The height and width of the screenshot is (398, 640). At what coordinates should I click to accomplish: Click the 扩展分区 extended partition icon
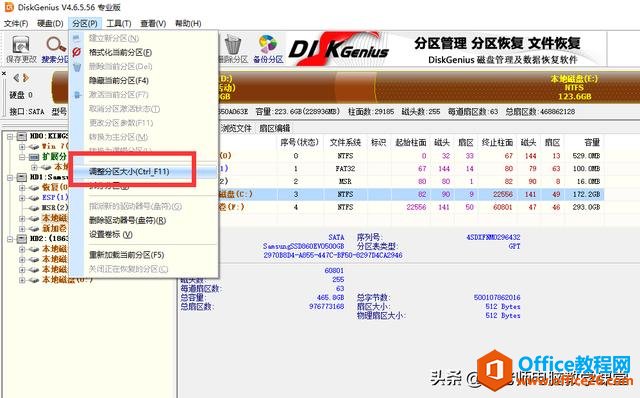pos(34,157)
